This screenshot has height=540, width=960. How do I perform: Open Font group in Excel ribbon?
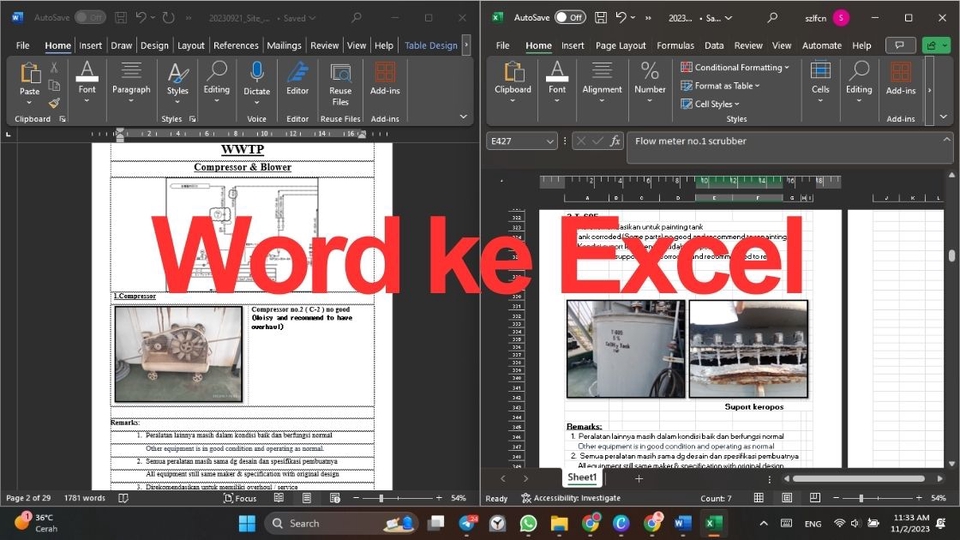pos(557,82)
